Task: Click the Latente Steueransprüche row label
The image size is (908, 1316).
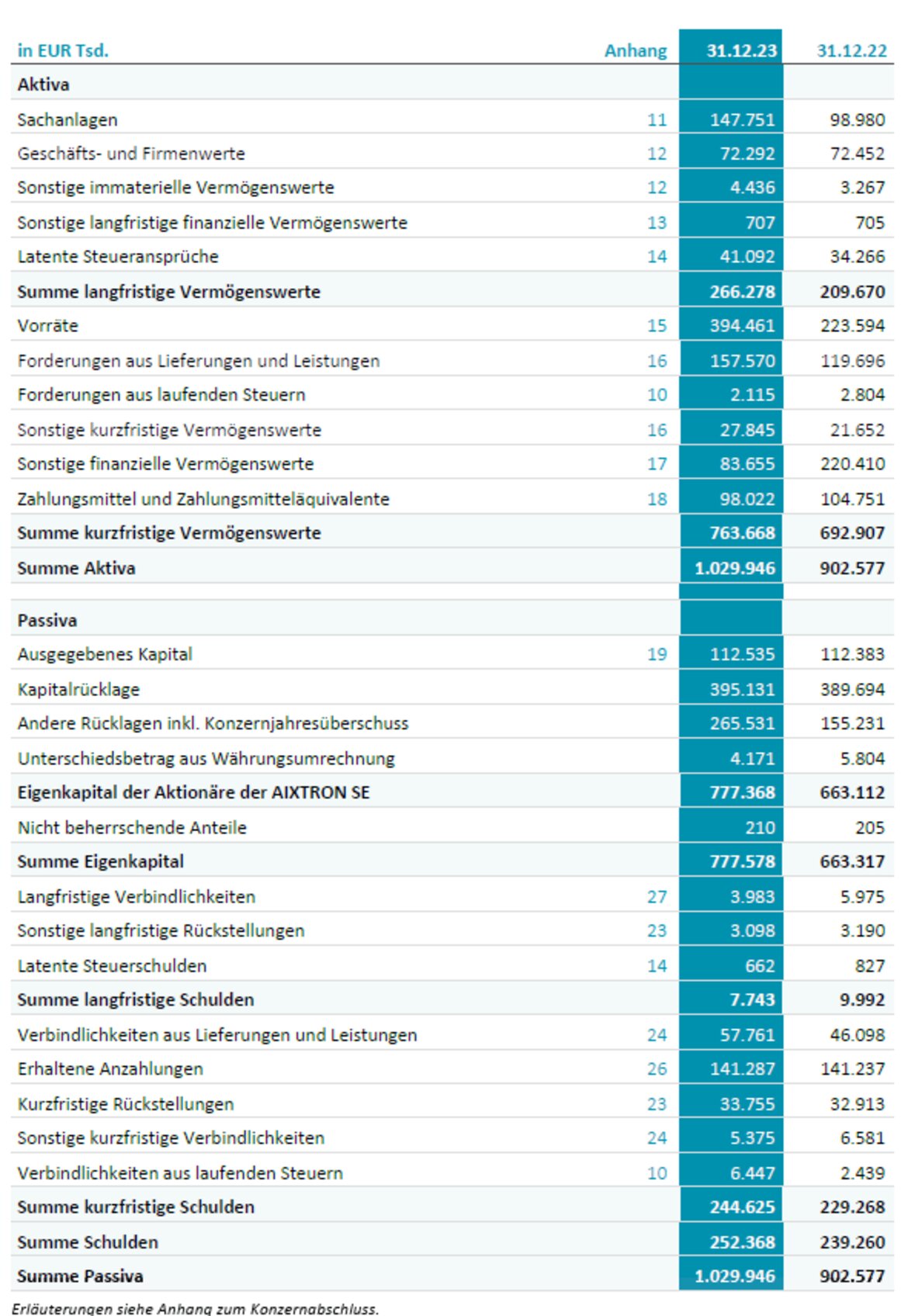Action: click(x=118, y=257)
